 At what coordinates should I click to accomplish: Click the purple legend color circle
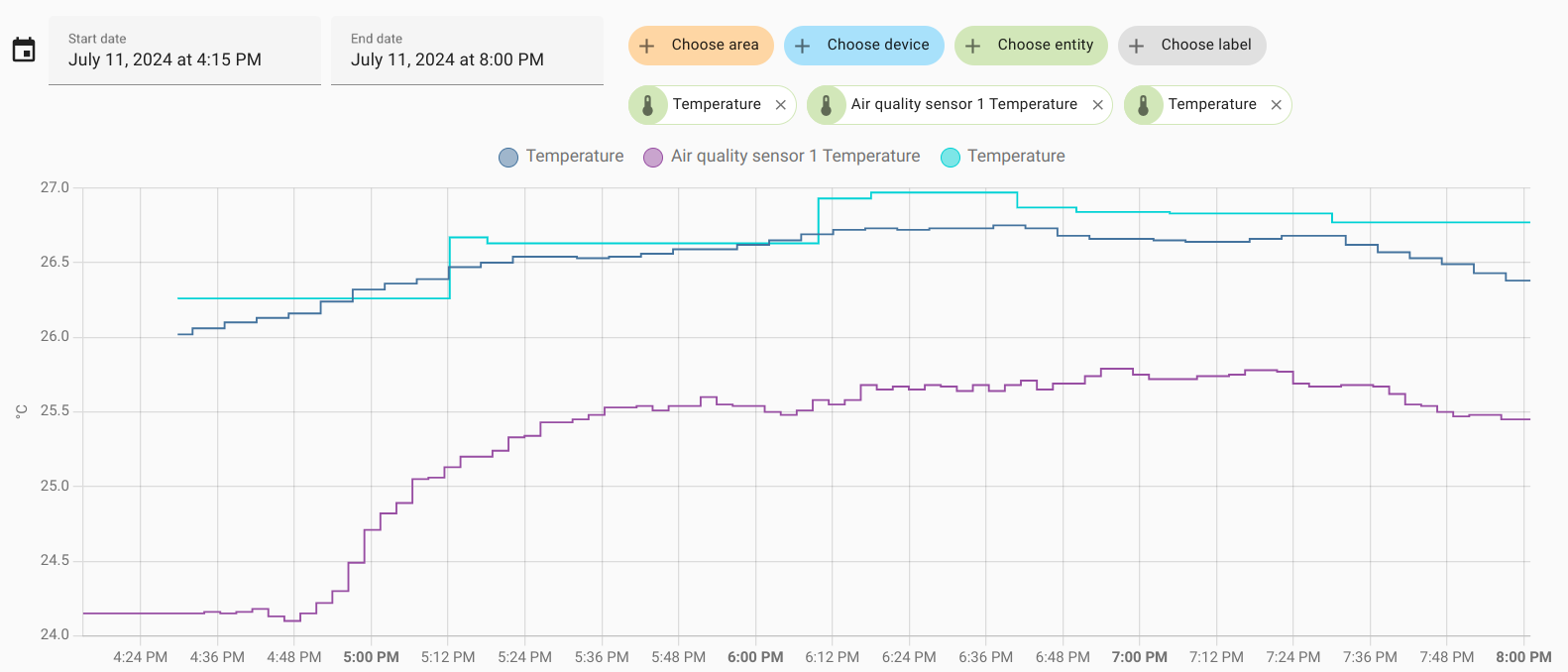[653, 158]
